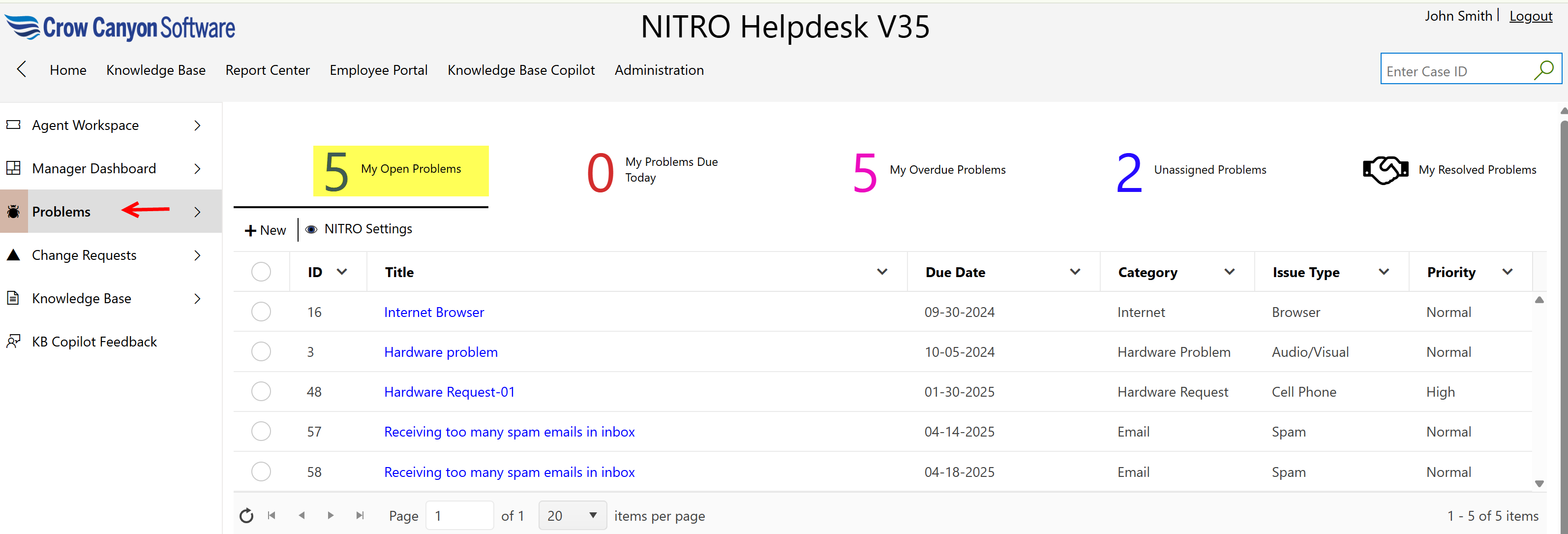
Task: Click the search magnifier icon
Action: pyautogui.click(x=1543, y=71)
